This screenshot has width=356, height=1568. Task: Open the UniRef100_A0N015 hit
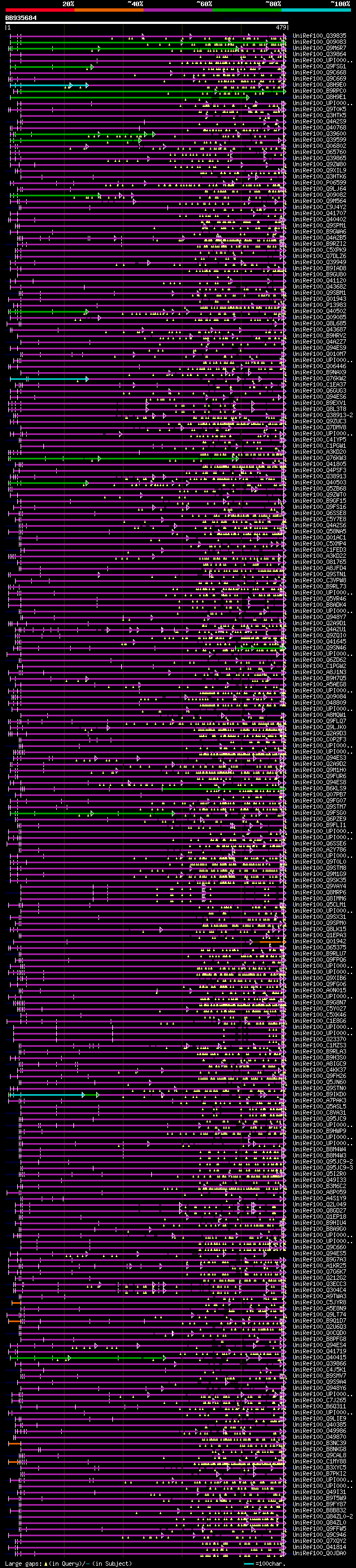tap(319, 990)
